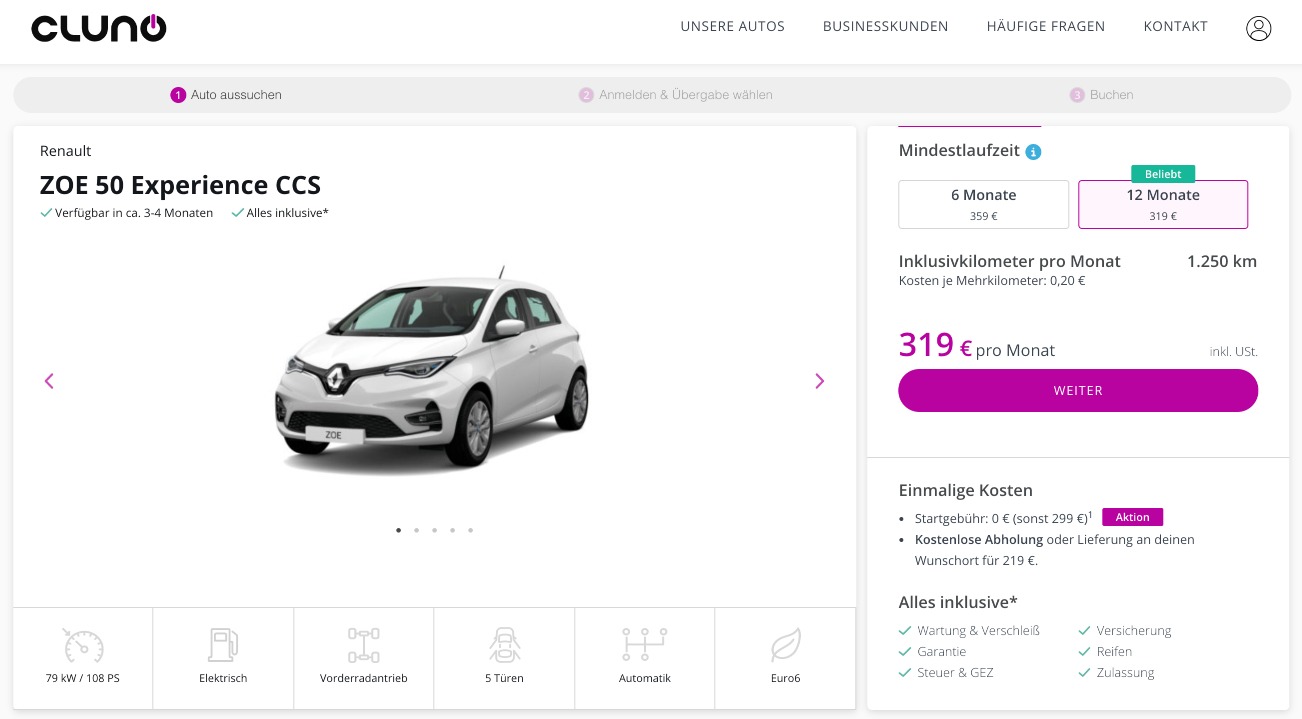Click the Mindestlaufzeit info icon

coord(1034,152)
